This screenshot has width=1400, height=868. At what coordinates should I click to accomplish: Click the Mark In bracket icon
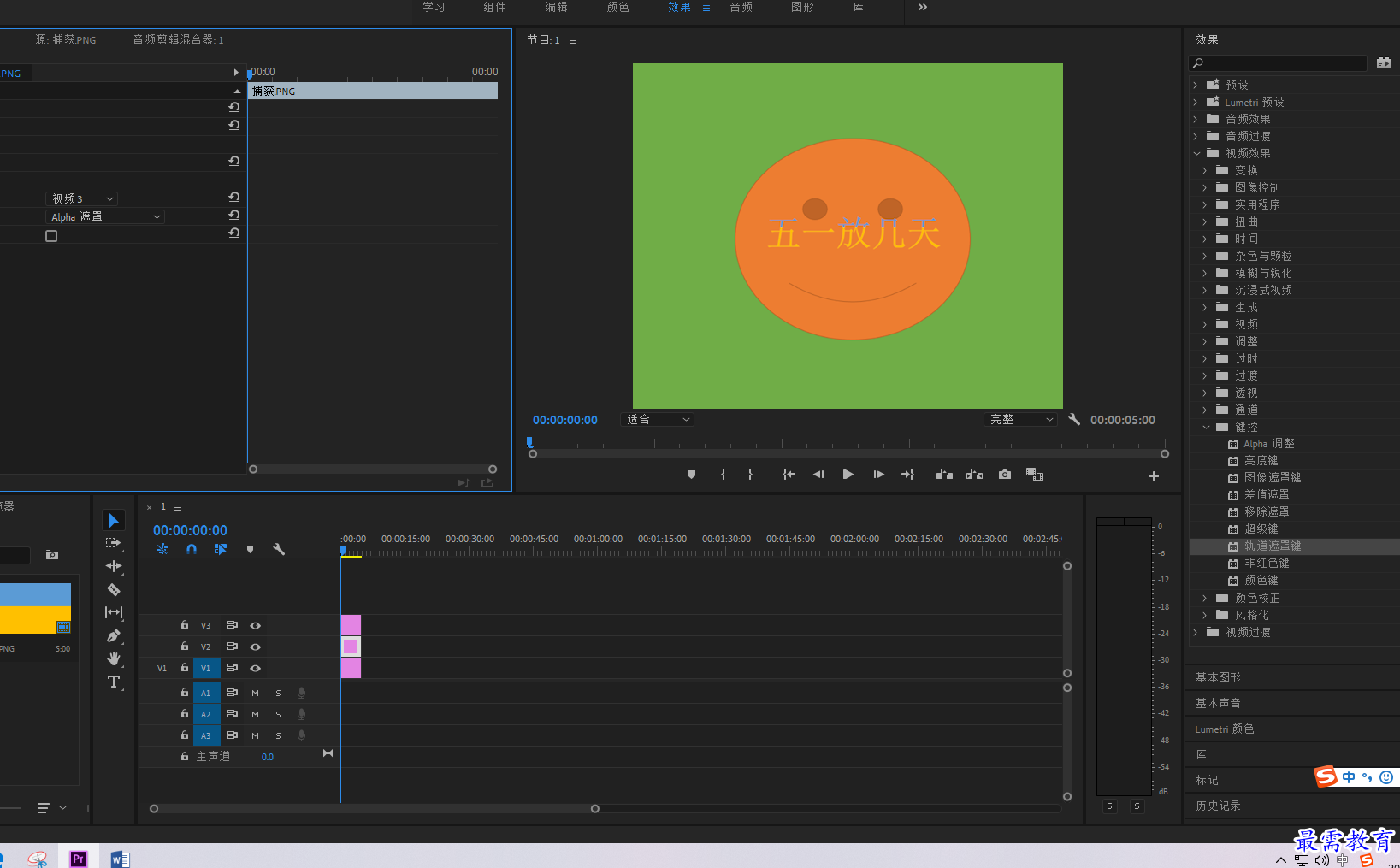tap(724, 475)
